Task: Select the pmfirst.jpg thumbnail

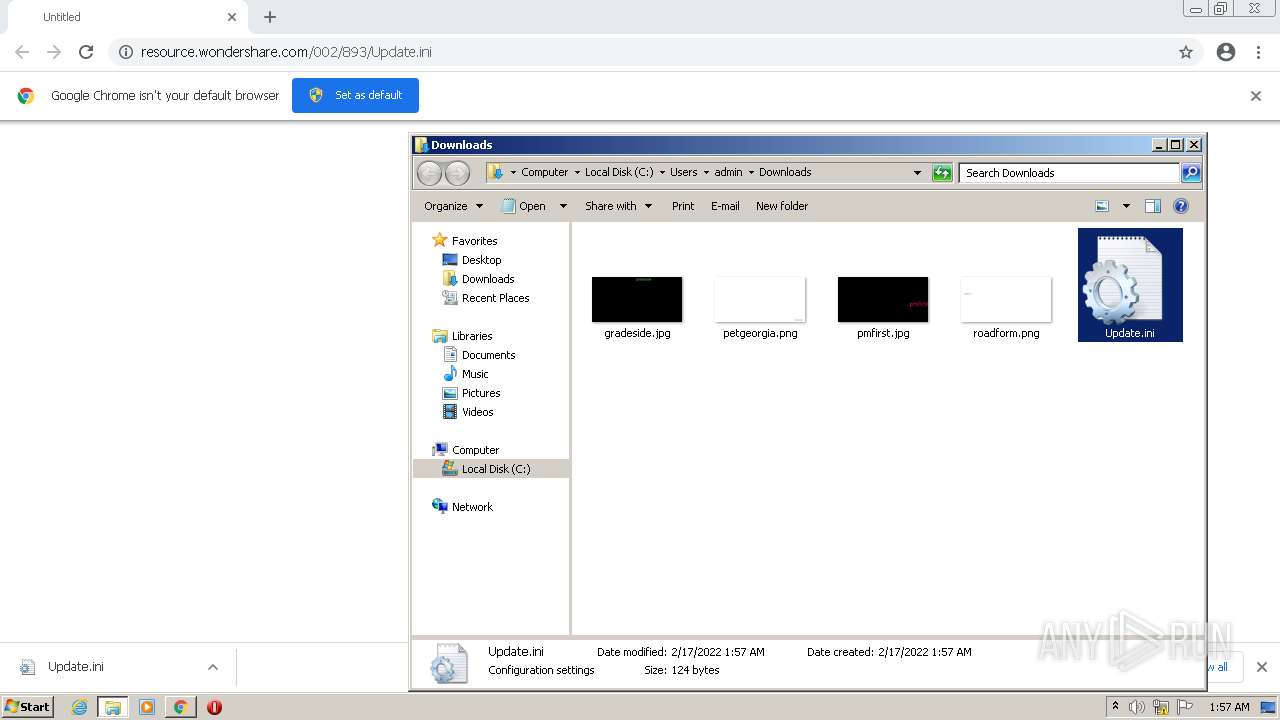Action: coord(883,300)
